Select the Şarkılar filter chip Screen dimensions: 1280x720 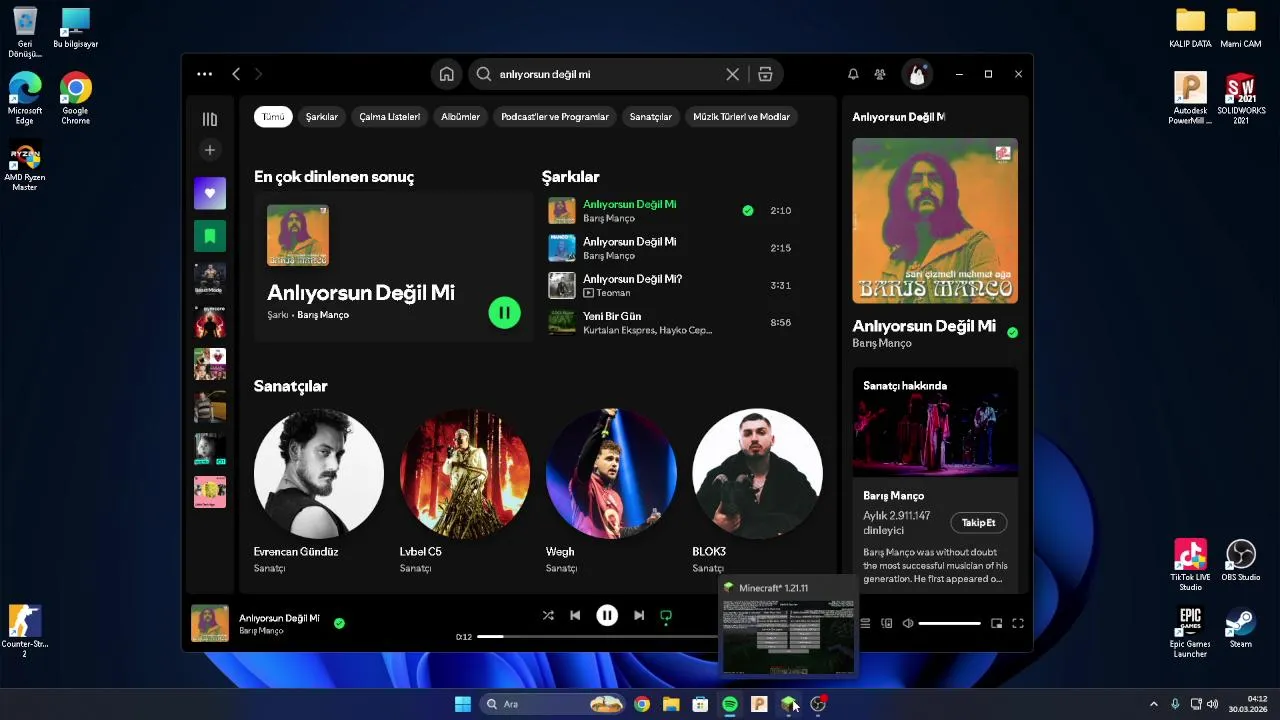[322, 117]
